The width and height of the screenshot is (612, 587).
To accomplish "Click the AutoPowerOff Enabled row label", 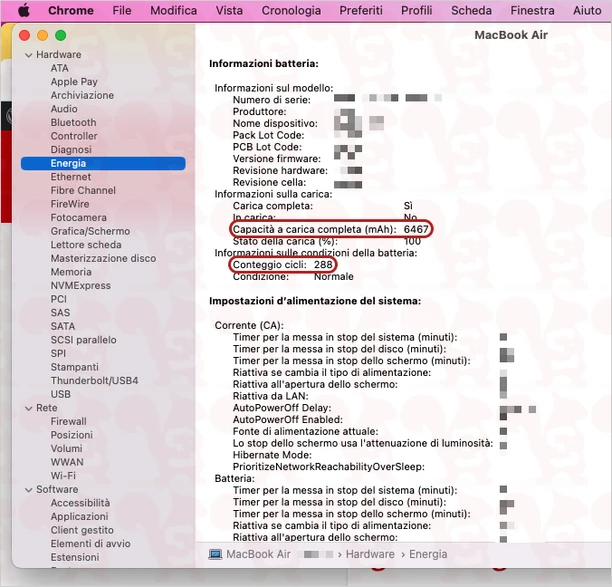I will coord(288,420).
